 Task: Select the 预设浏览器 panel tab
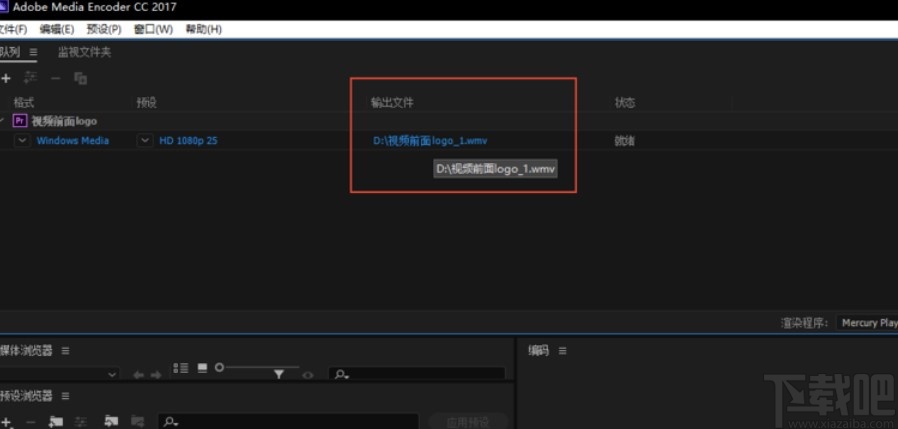coord(26,396)
